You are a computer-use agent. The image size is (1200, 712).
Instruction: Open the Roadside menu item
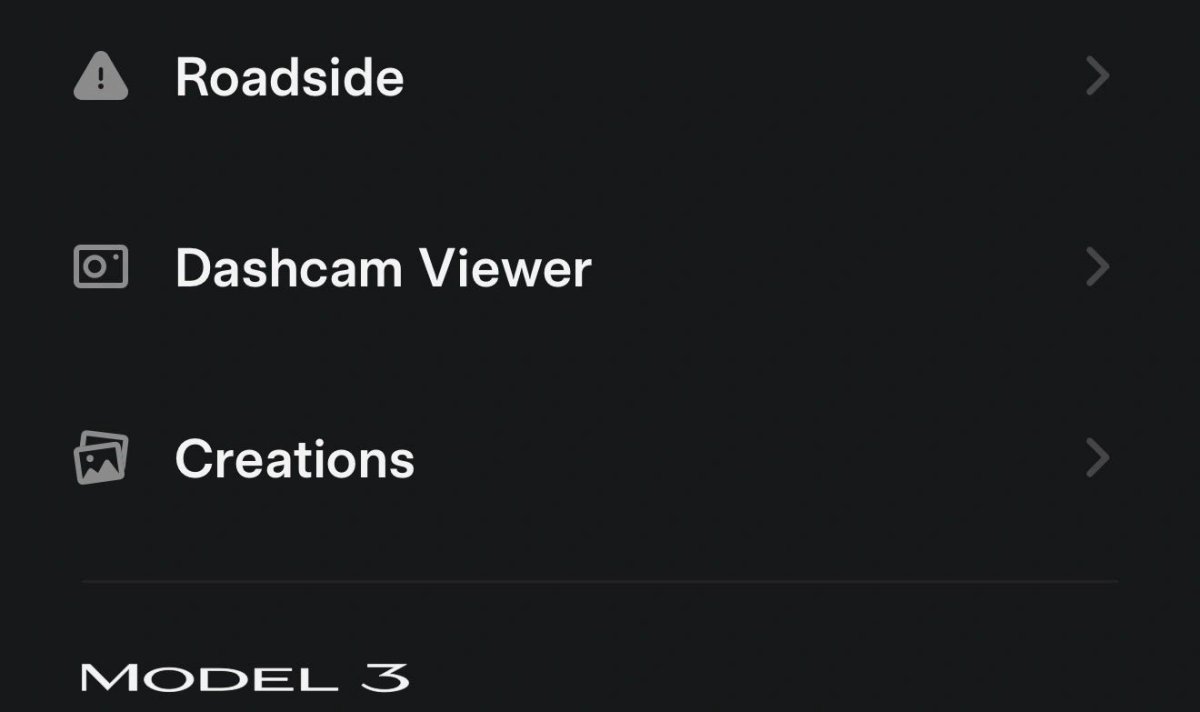click(289, 77)
